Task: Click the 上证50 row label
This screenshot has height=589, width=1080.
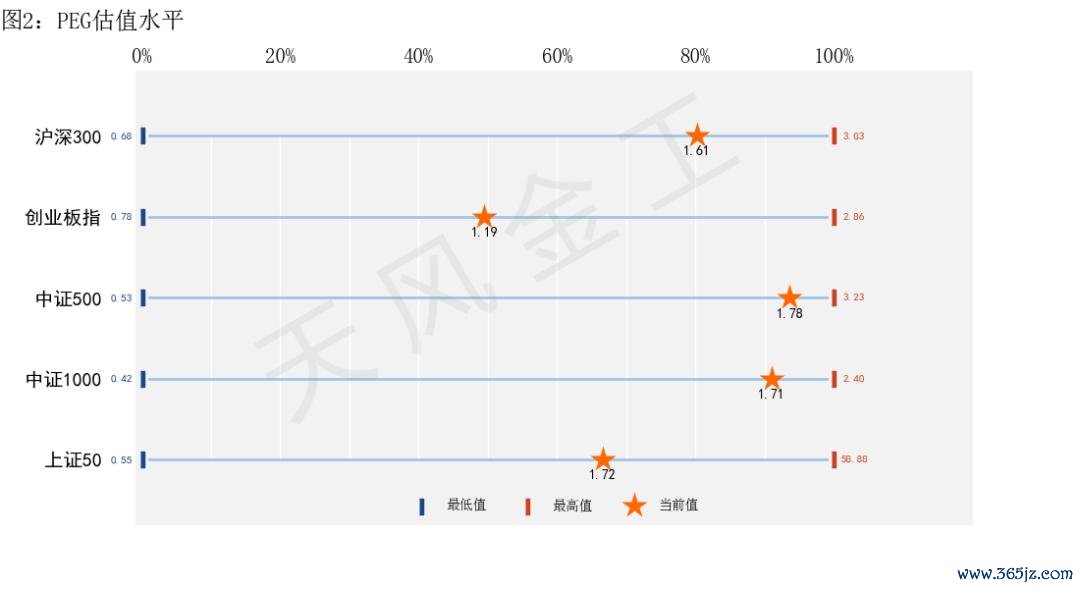Action: click(x=73, y=460)
